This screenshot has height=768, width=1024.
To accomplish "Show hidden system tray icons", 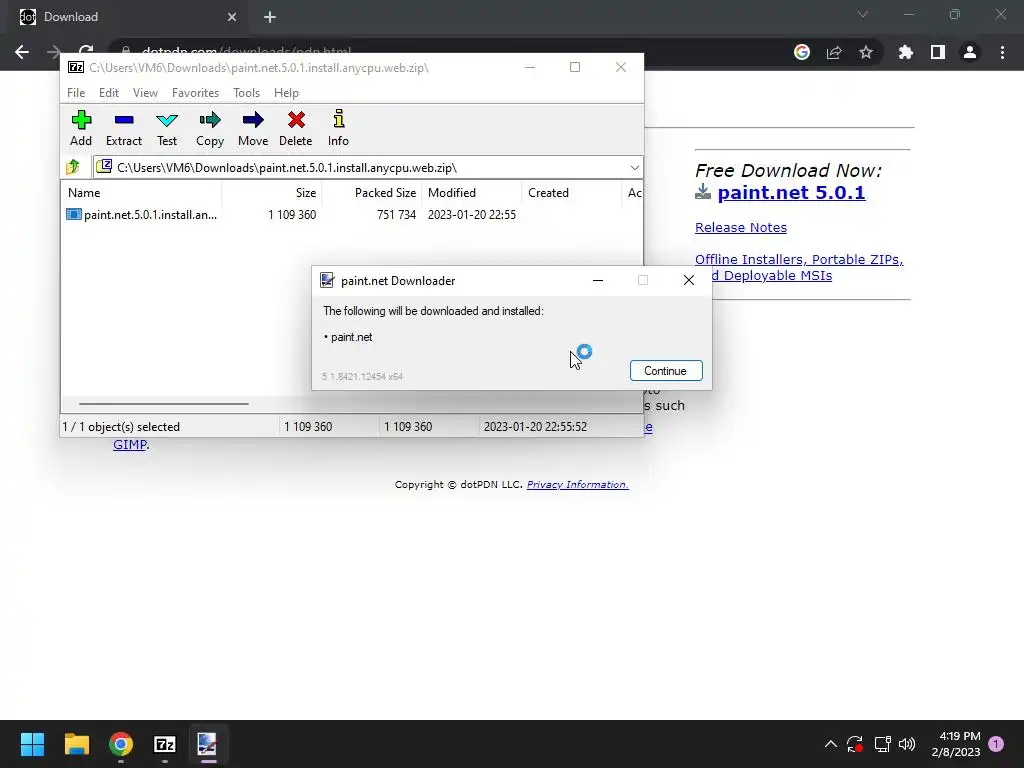I will (x=831, y=744).
